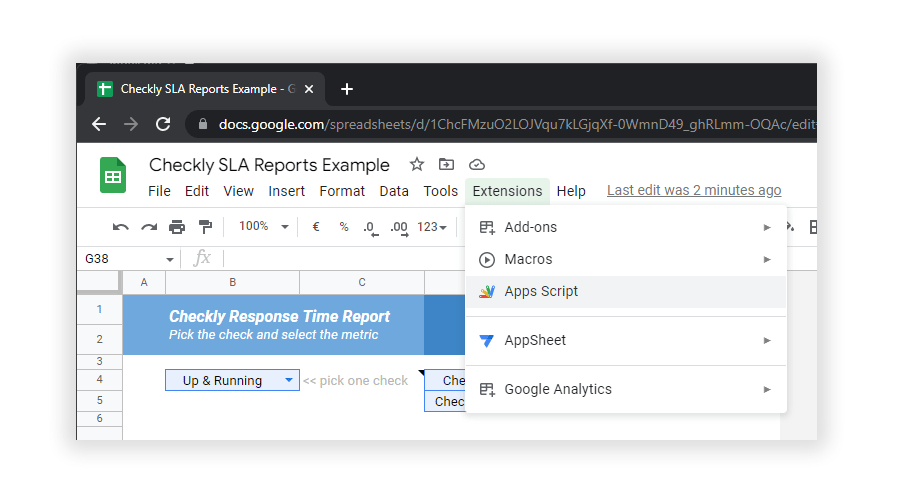Viewport: 900px width, 500px height.
Task: Click the formula bar input
Action: (343, 259)
